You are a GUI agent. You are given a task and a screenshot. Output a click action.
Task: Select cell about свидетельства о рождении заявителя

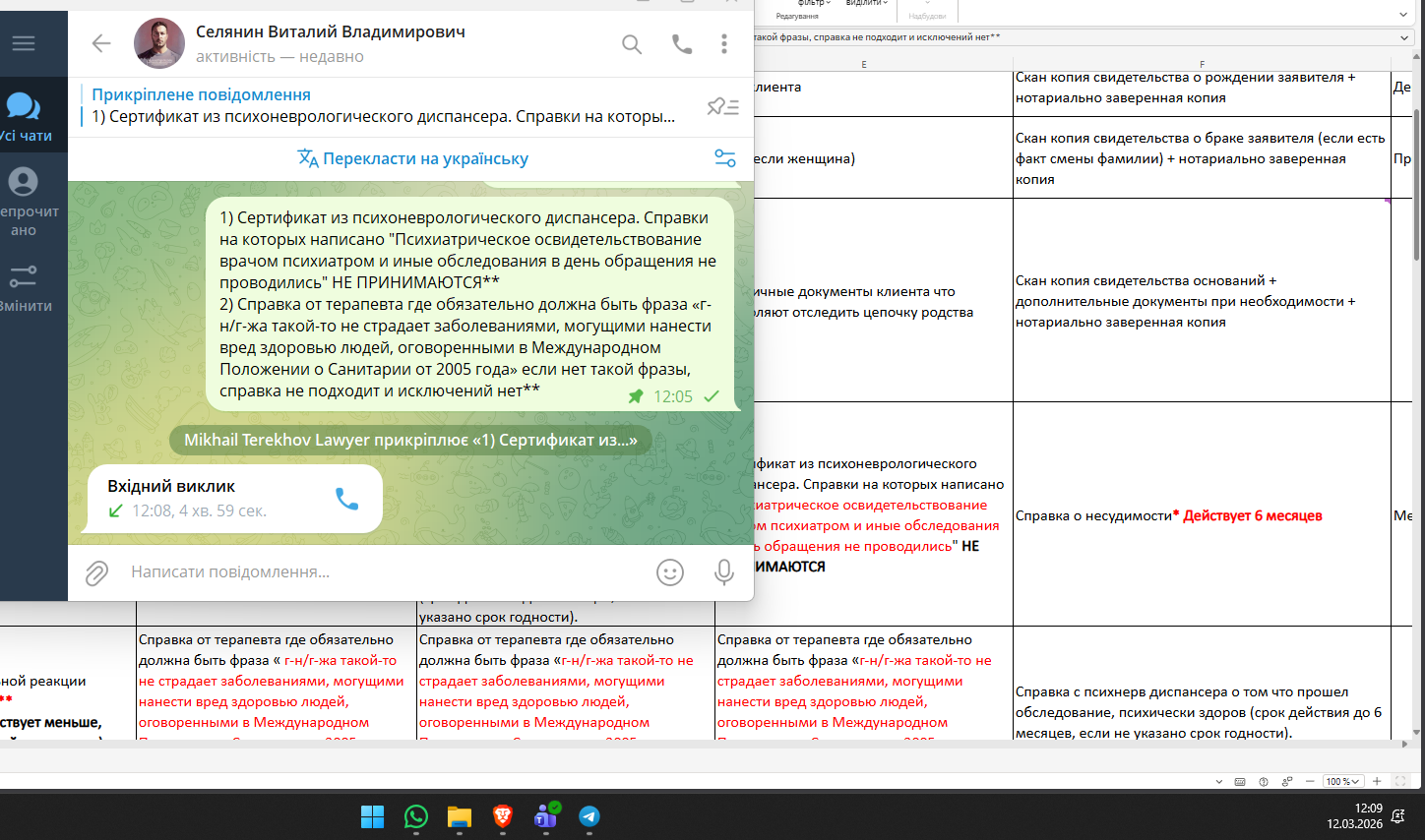click(1202, 93)
